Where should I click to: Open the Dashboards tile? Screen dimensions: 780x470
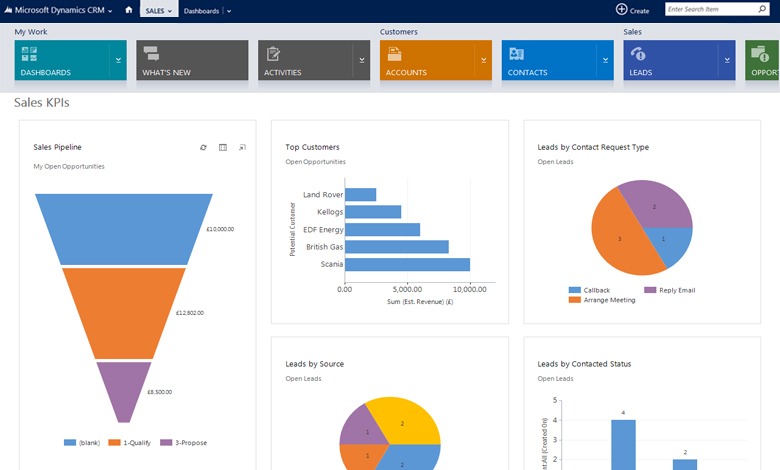[61, 60]
